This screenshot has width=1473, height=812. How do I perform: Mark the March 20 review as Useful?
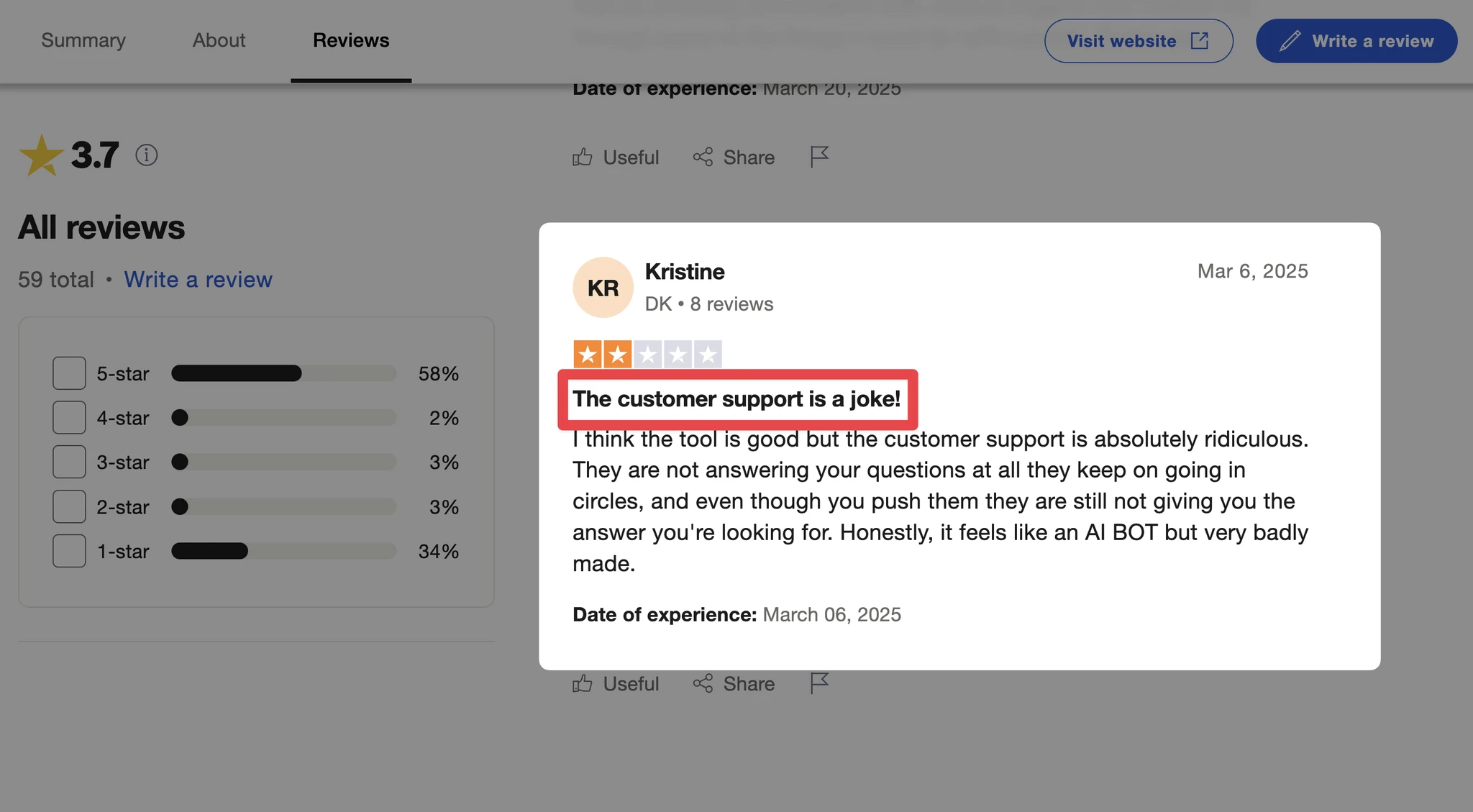coord(616,157)
